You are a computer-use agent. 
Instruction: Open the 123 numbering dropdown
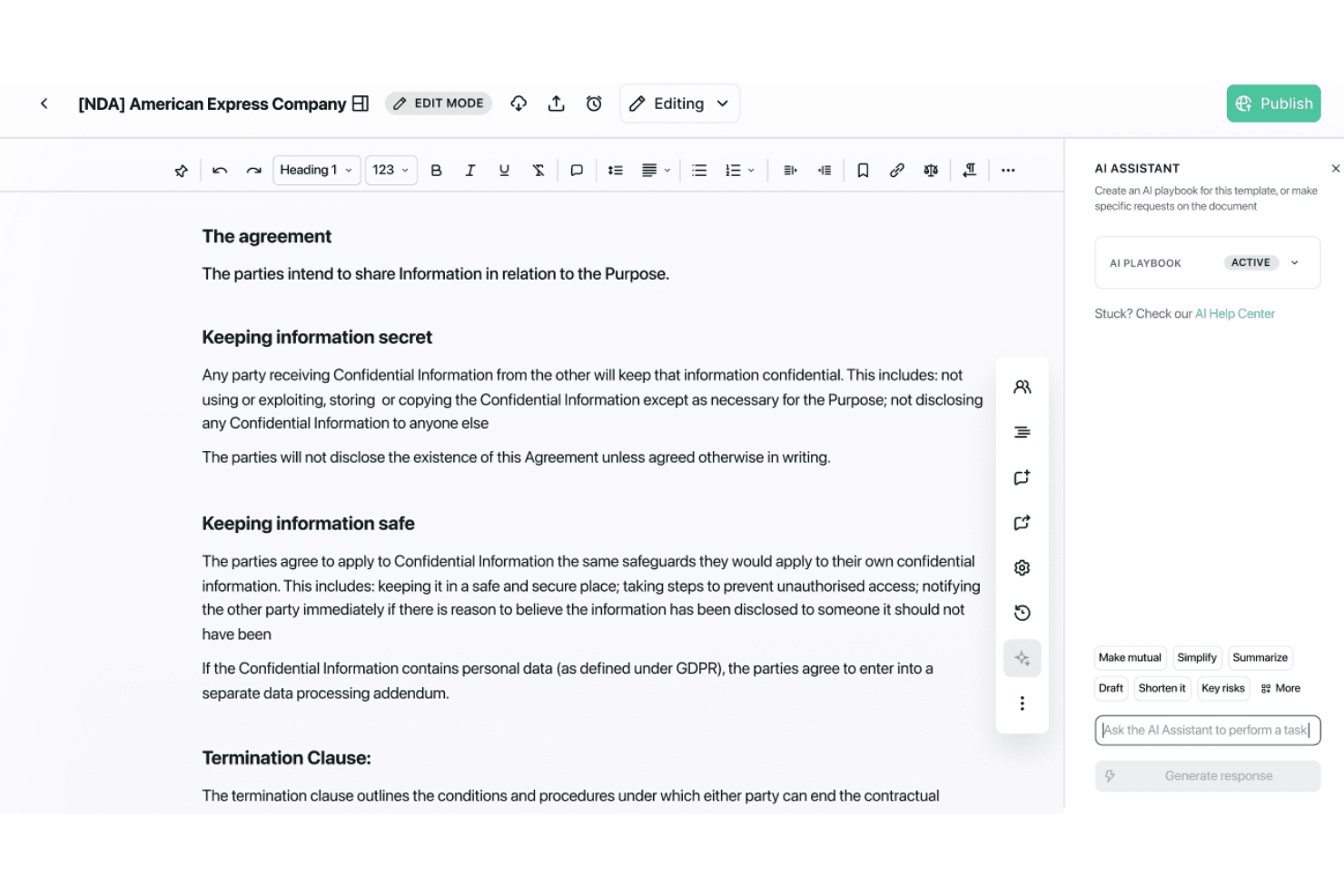coord(391,170)
